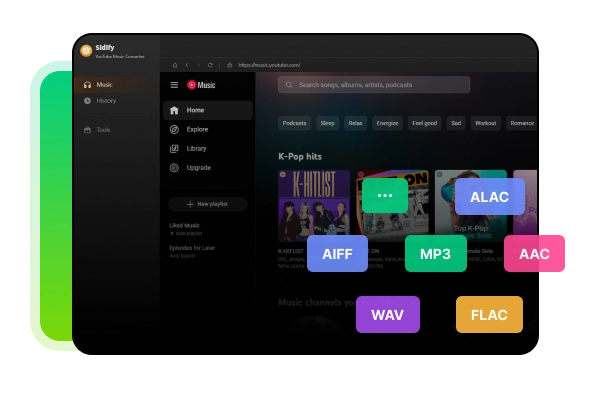This screenshot has width=604, height=405.
Task: Open the History section in sidebar
Action: (x=105, y=101)
